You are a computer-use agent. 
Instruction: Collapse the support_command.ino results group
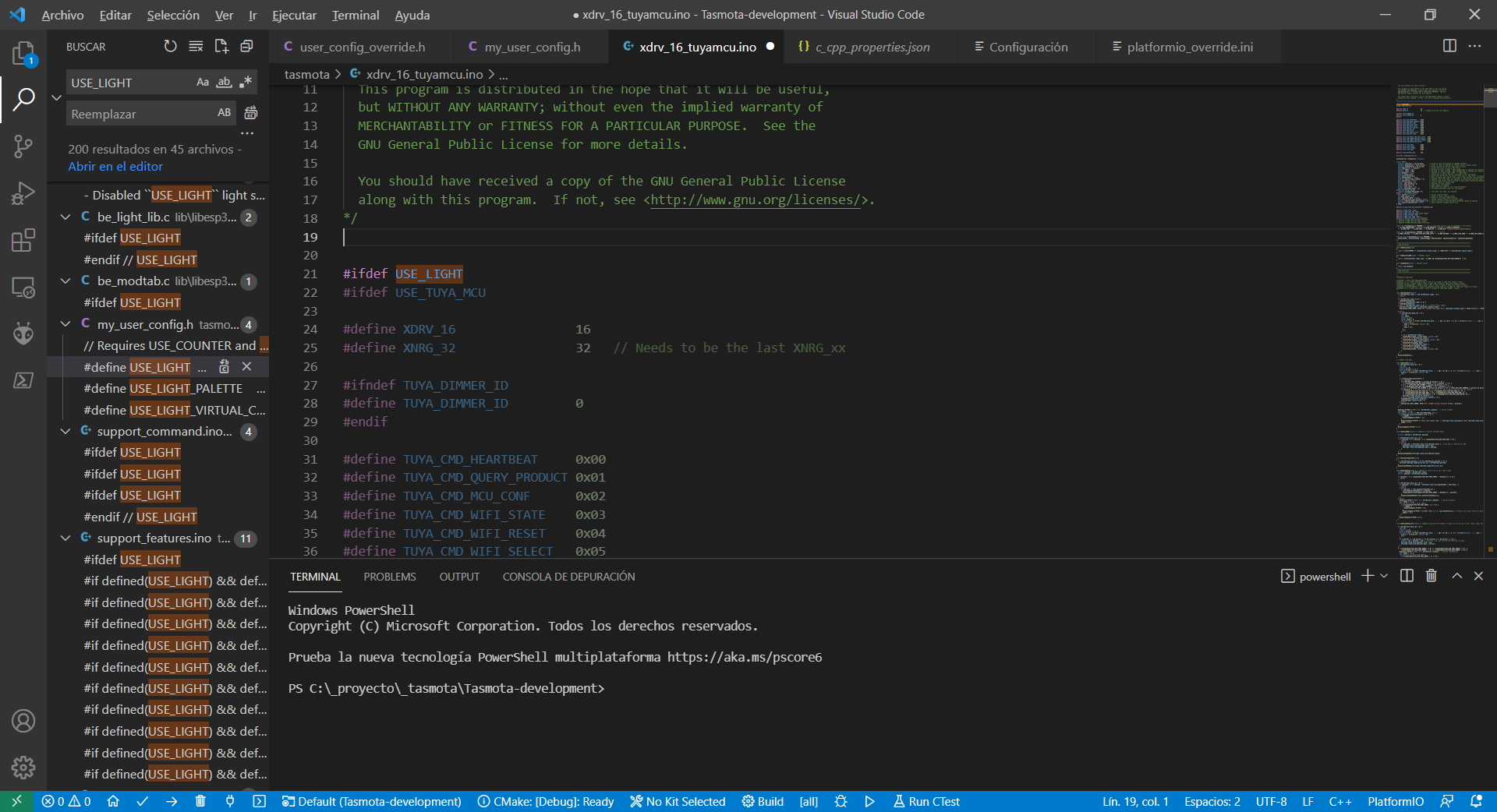tap(66, 432)
